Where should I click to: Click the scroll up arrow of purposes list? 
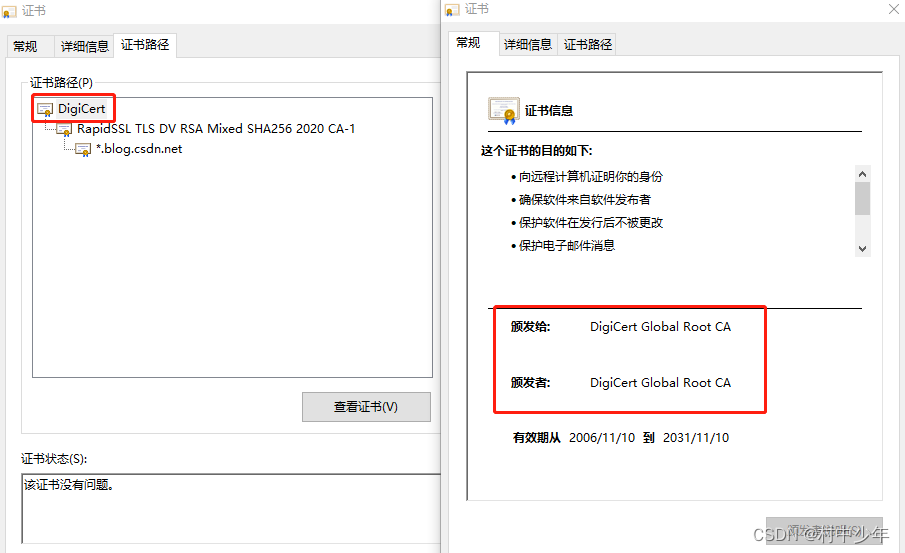[862, 174]
